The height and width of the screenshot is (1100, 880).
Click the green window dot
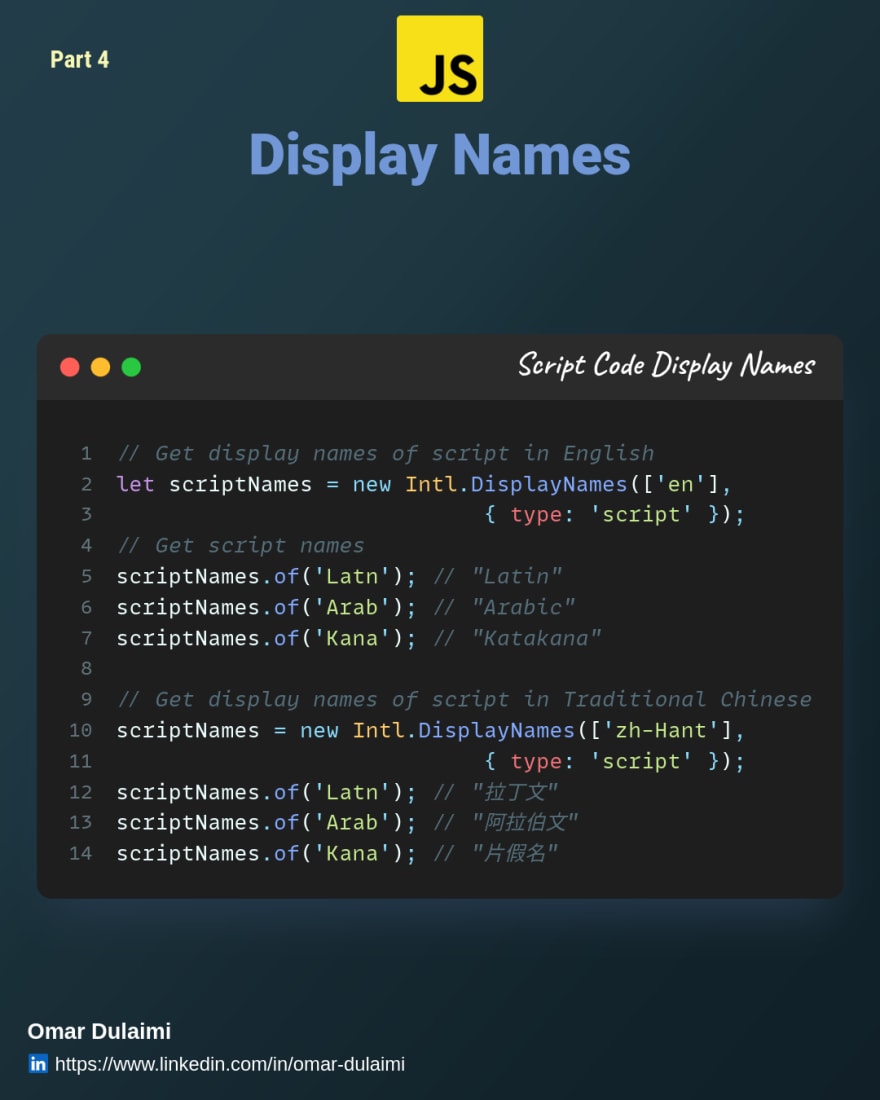click(x=131, y=367)
